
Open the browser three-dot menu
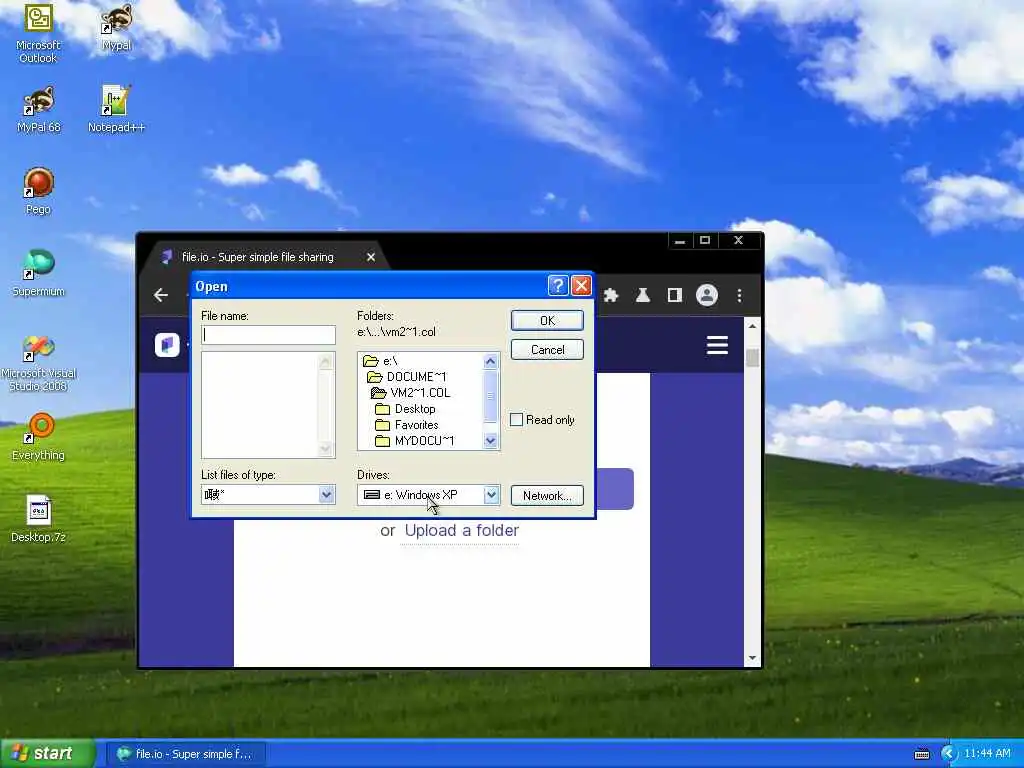[x=739, y=295]
